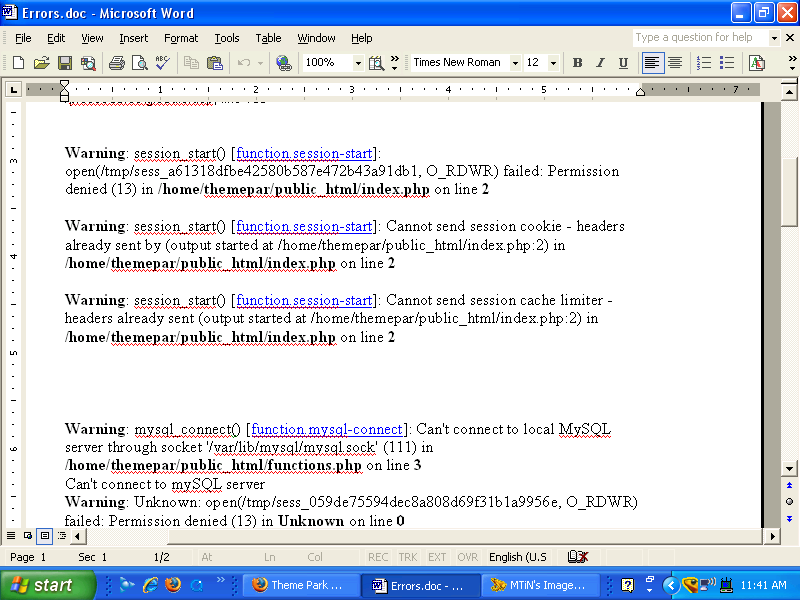Click the Paste clipboard icon

[215, 63]
